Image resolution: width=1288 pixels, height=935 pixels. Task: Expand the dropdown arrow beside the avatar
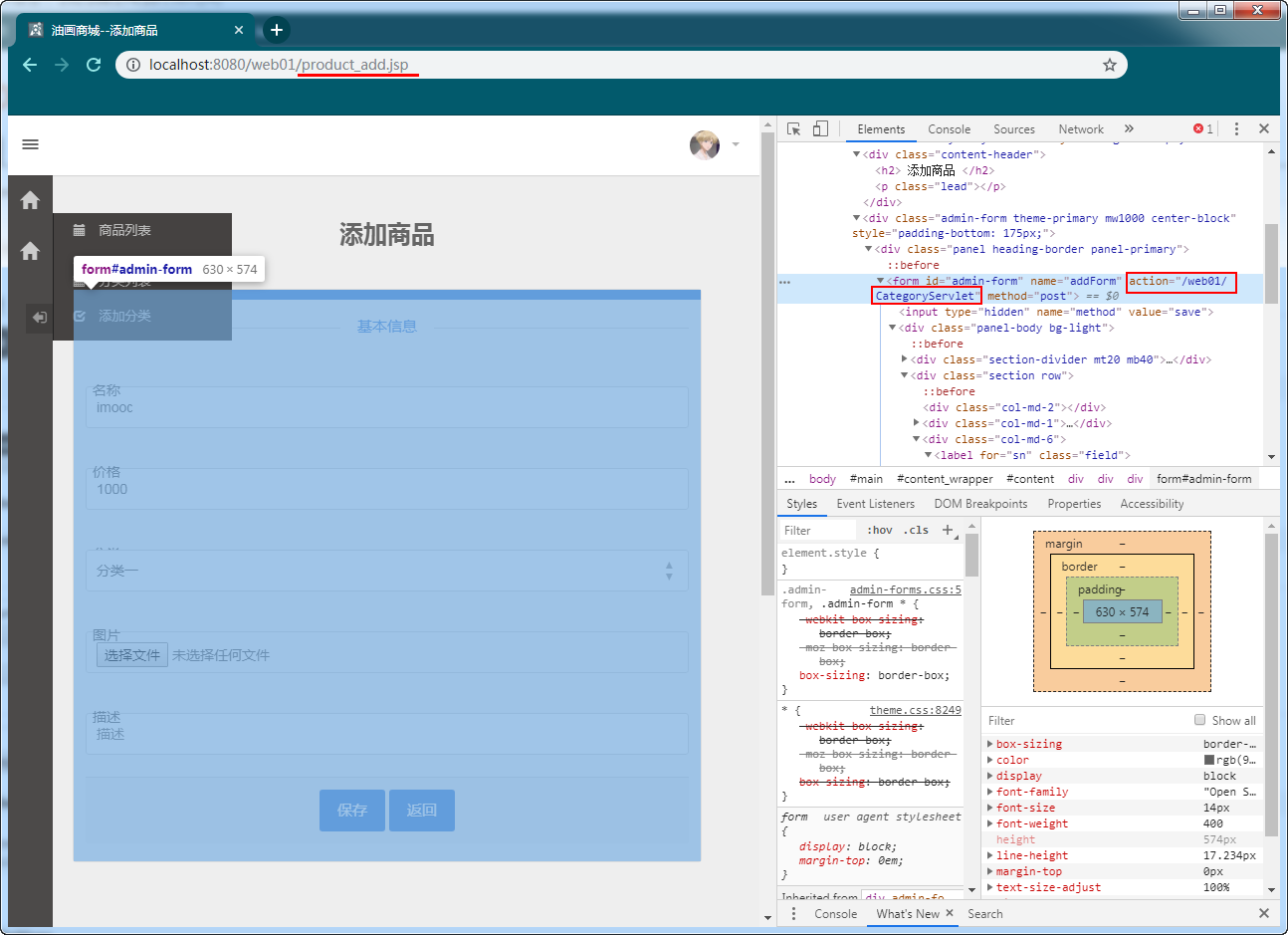[x=736, y=144]
